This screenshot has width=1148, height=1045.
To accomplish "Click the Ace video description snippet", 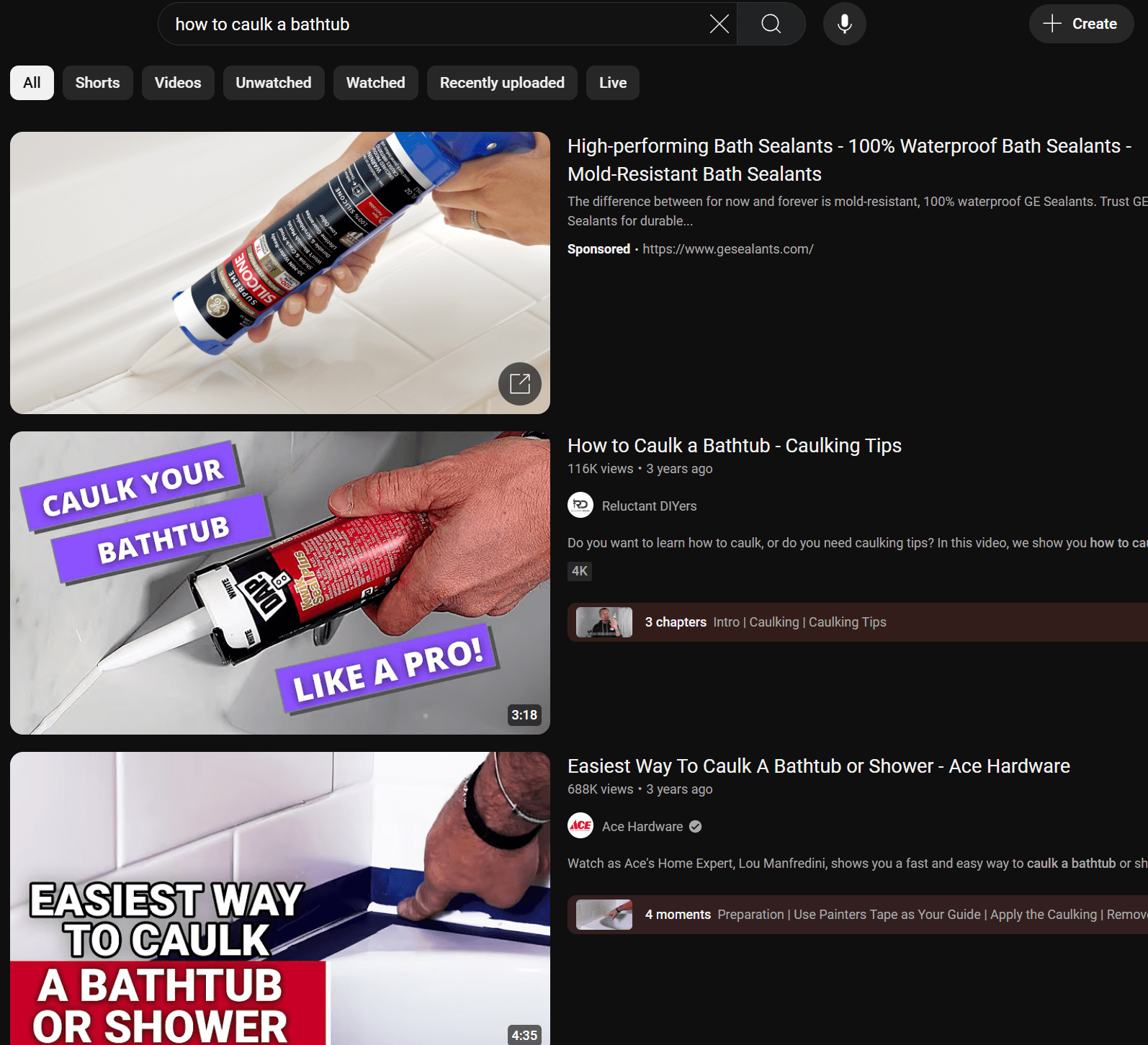I will [x=858, y=864].
